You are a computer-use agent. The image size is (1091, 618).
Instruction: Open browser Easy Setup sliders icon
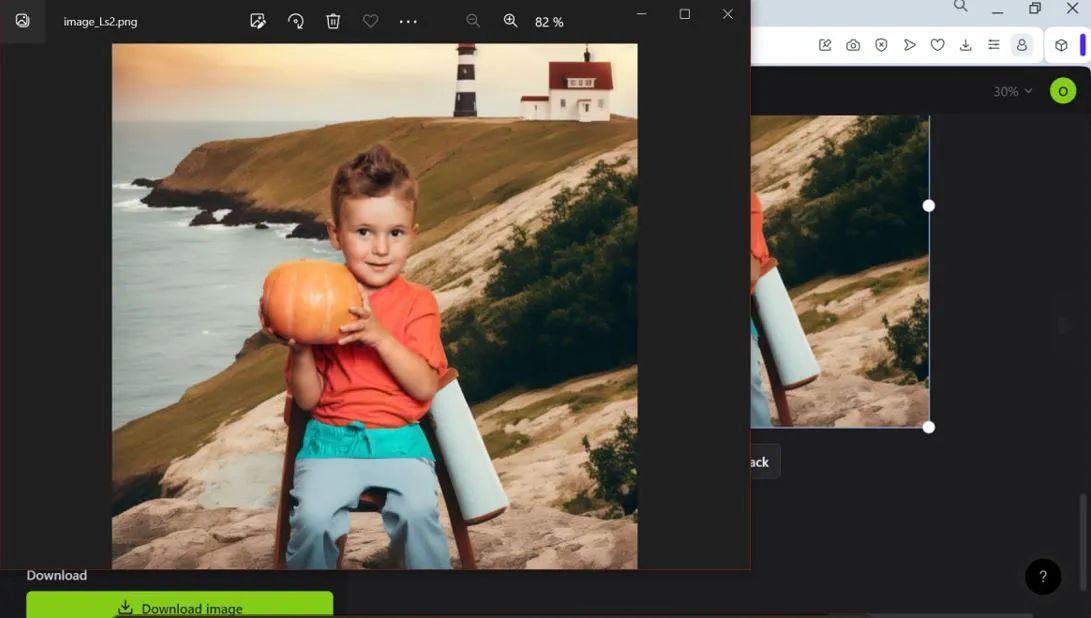click(x=993, y=45)
